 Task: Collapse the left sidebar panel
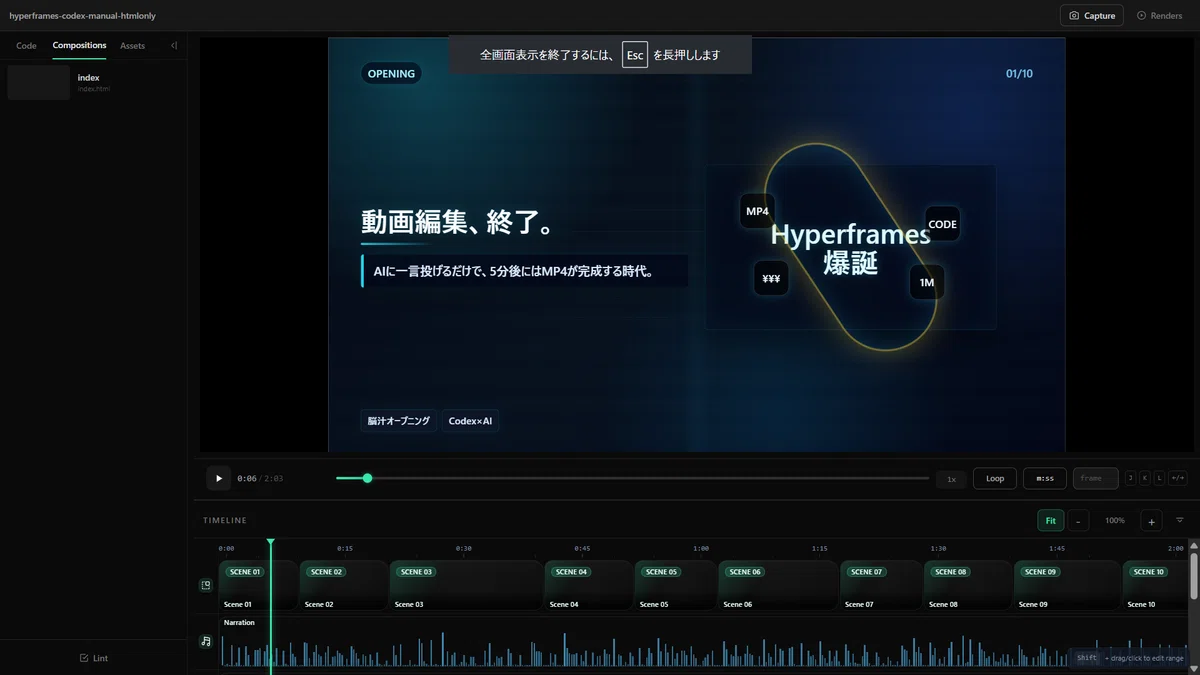click(x=174, y=46)
